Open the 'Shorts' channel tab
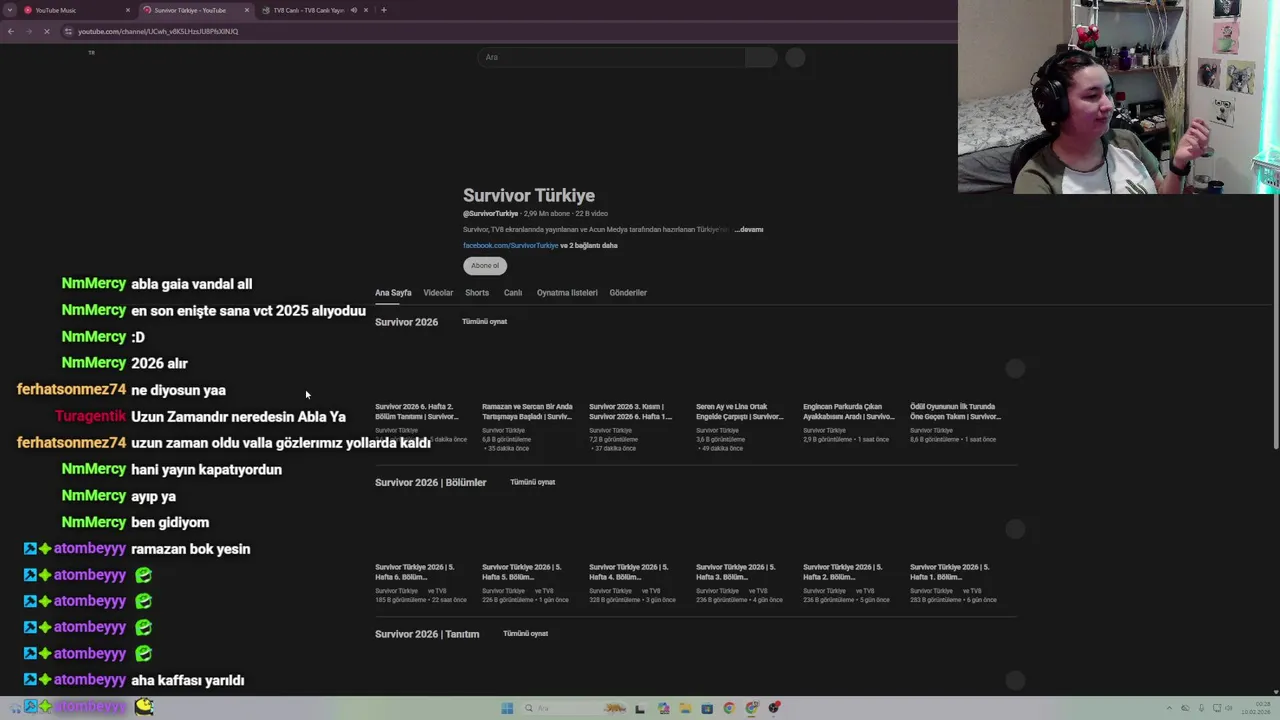Viewport: 1280px width, 720px height. [x=477, y=293]
